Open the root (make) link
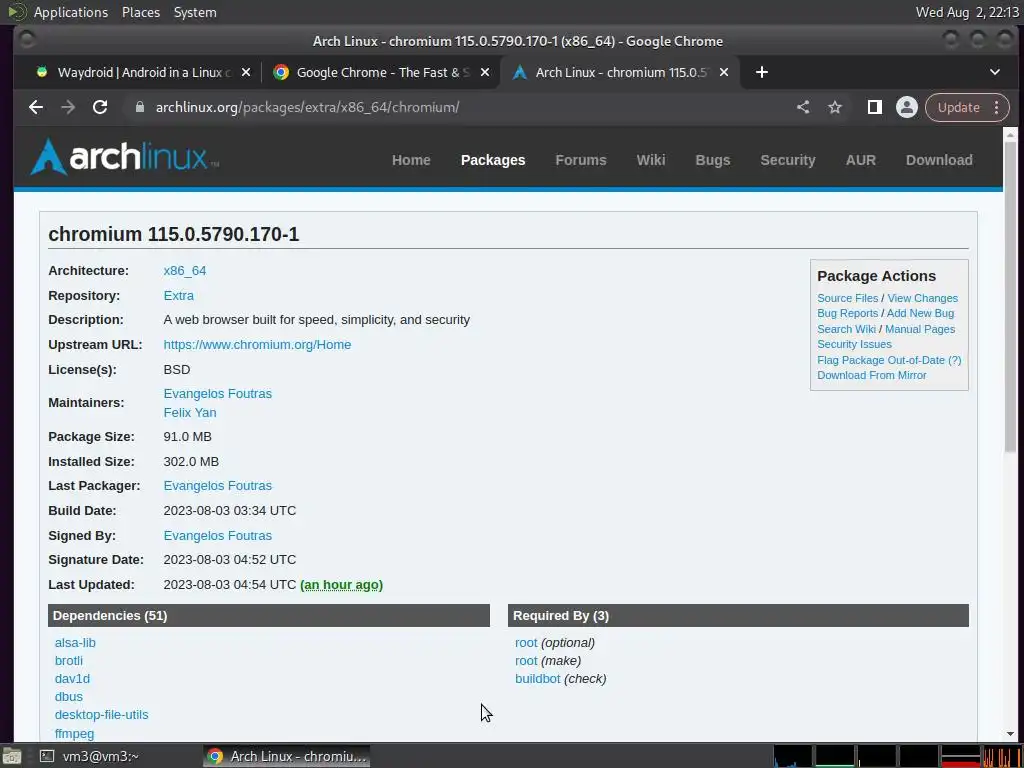1024x768 pixels. (526, 660)
